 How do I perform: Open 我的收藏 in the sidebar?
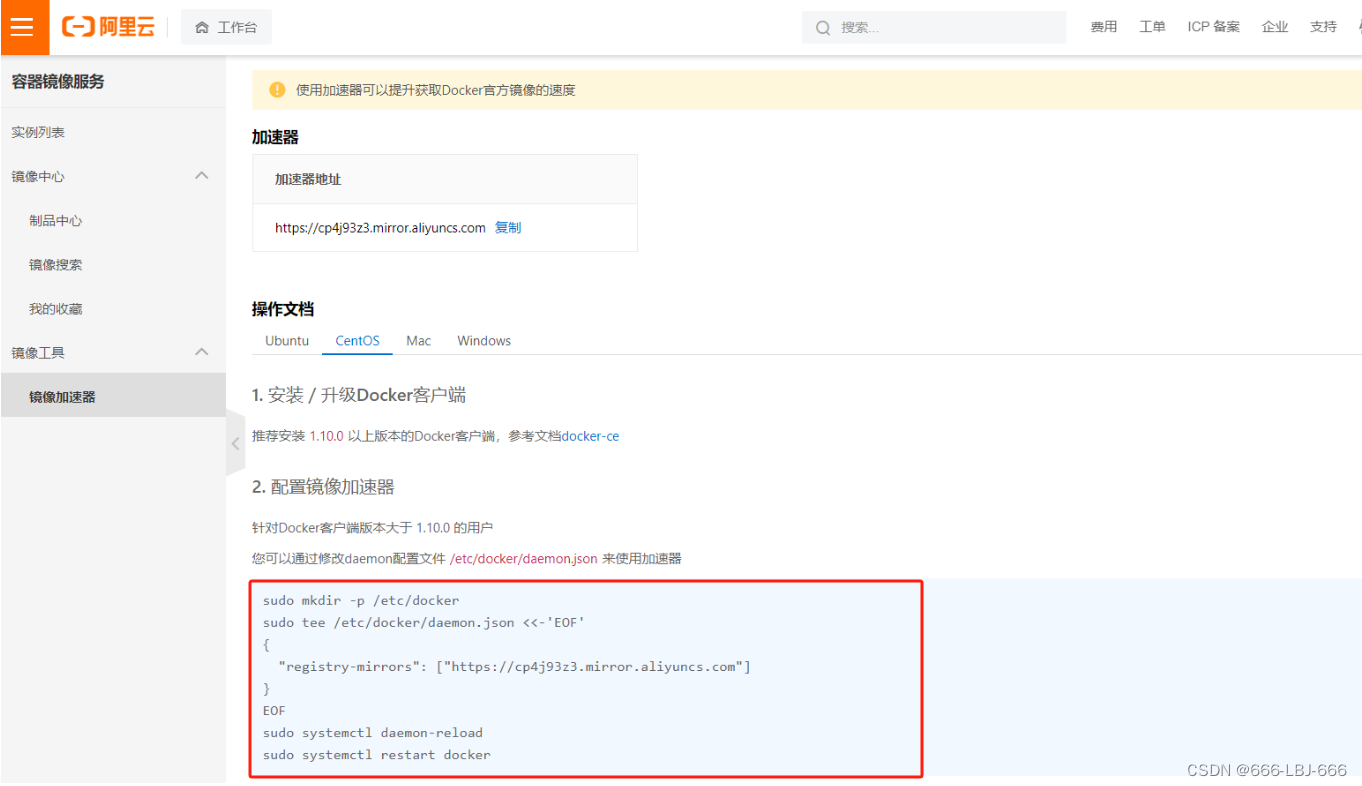56,309
